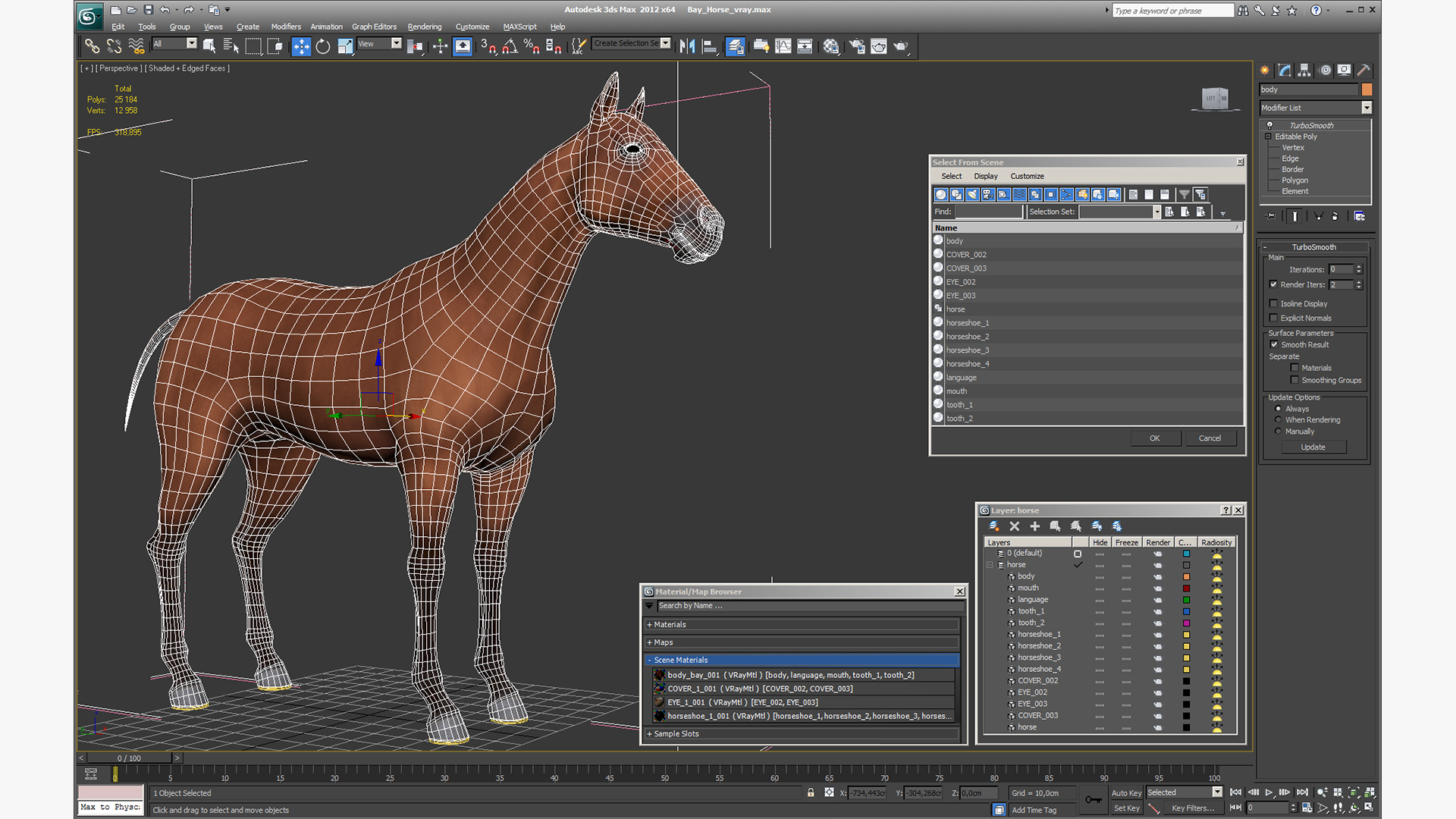This screenshot has width=1456, height=819.
Task: Click the Update button in TurboSmooth
Action: (x=1313, y=447)
